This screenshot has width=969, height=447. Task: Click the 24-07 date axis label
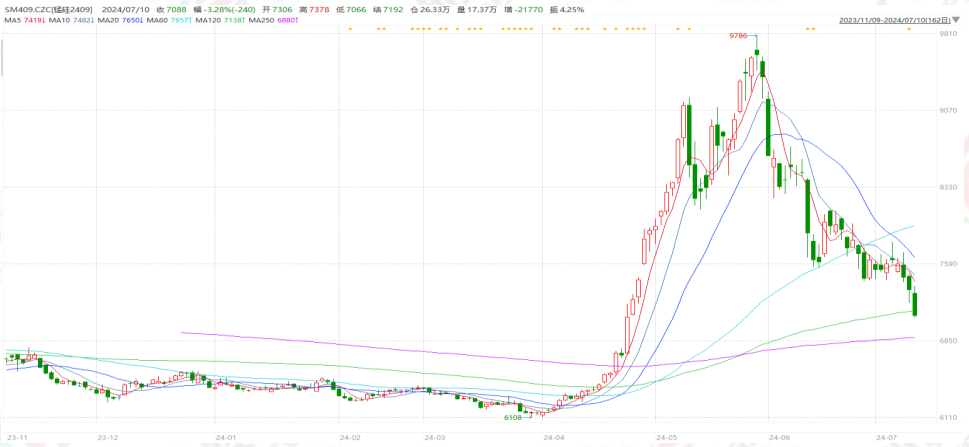(x=886, y=437)
